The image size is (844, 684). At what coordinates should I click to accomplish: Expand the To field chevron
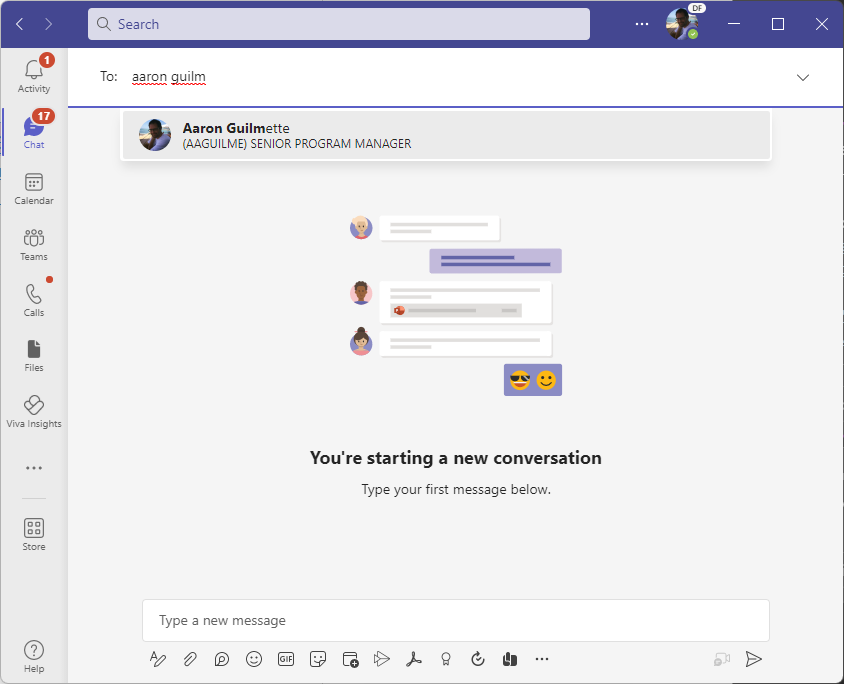[802, 77]
